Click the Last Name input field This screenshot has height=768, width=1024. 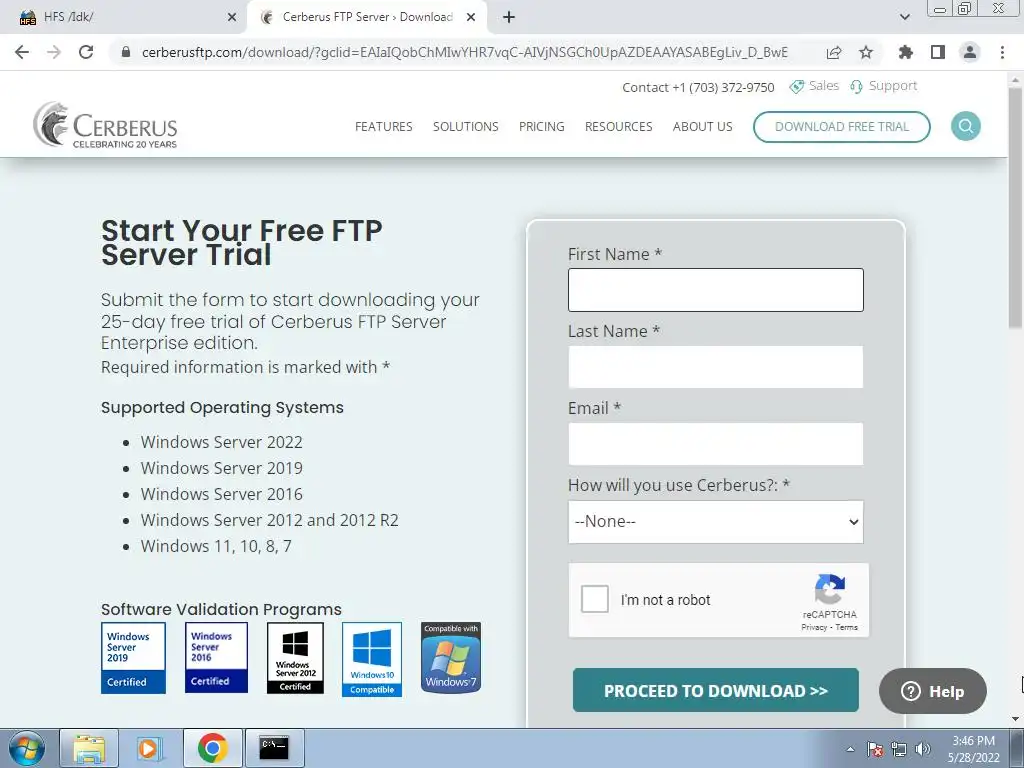tap(716, 367)
